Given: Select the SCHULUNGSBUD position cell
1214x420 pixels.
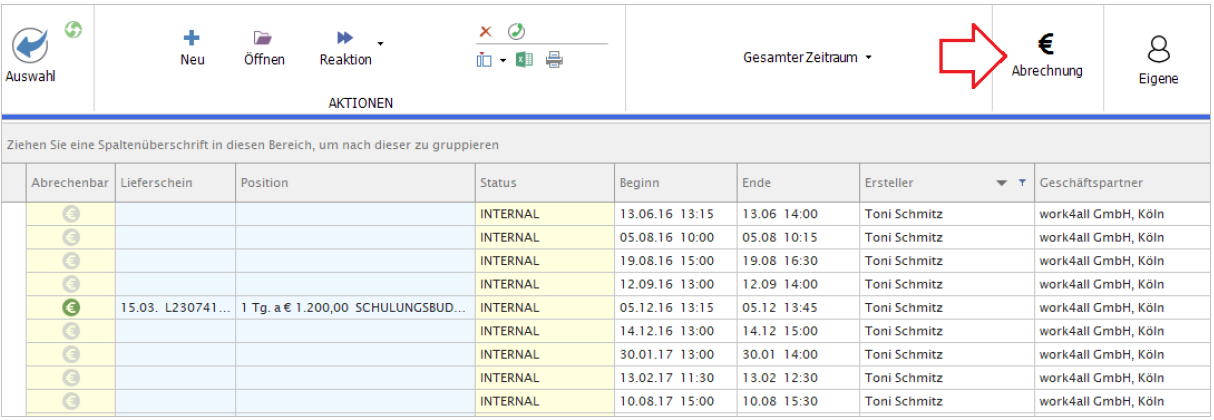Looking at the screenshot, I should pos(354,308).
